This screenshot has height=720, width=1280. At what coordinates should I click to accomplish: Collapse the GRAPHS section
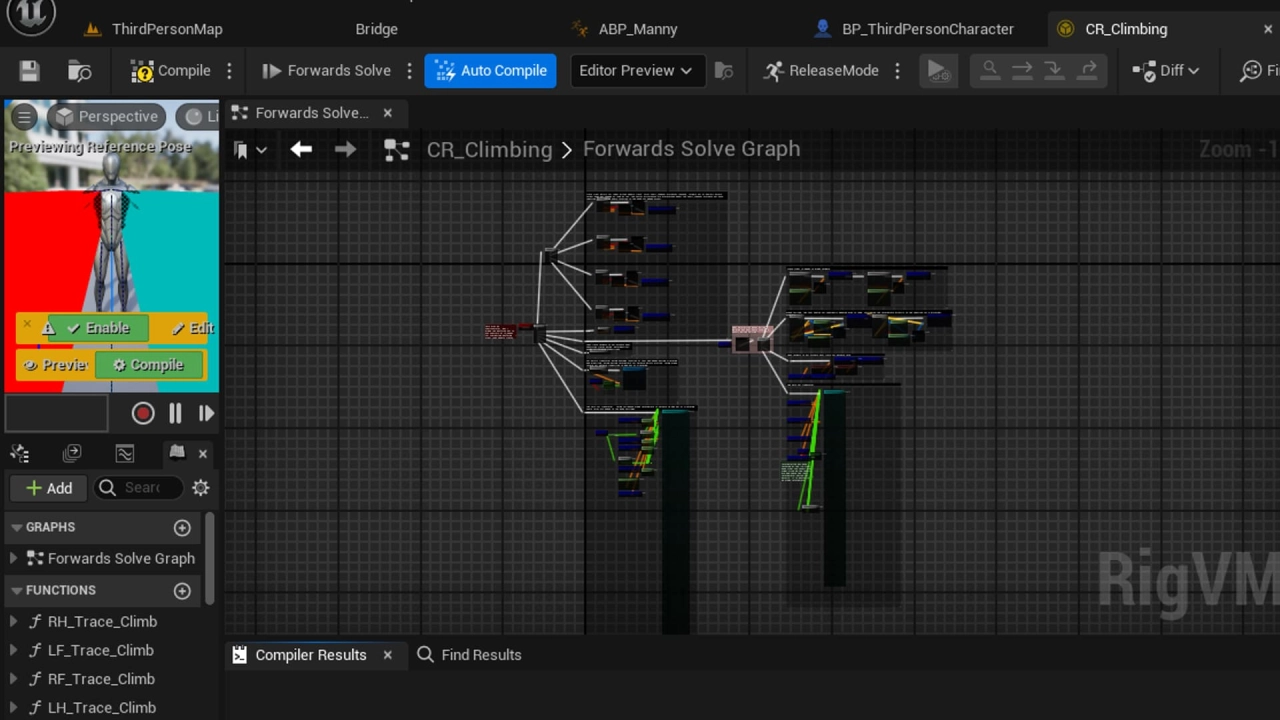[x=16, y=527]
